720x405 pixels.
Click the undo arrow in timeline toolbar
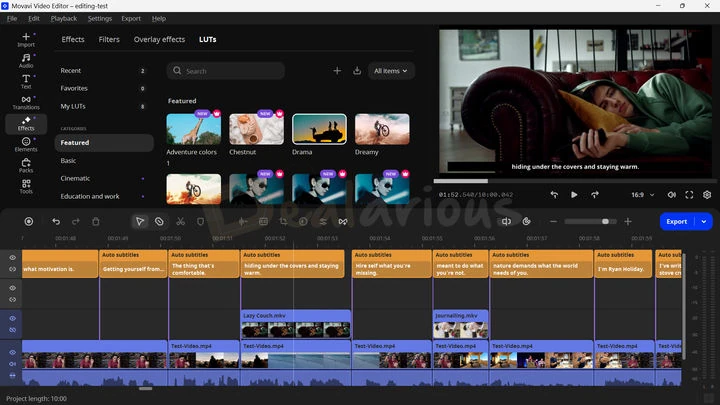[x=56, y=221]
